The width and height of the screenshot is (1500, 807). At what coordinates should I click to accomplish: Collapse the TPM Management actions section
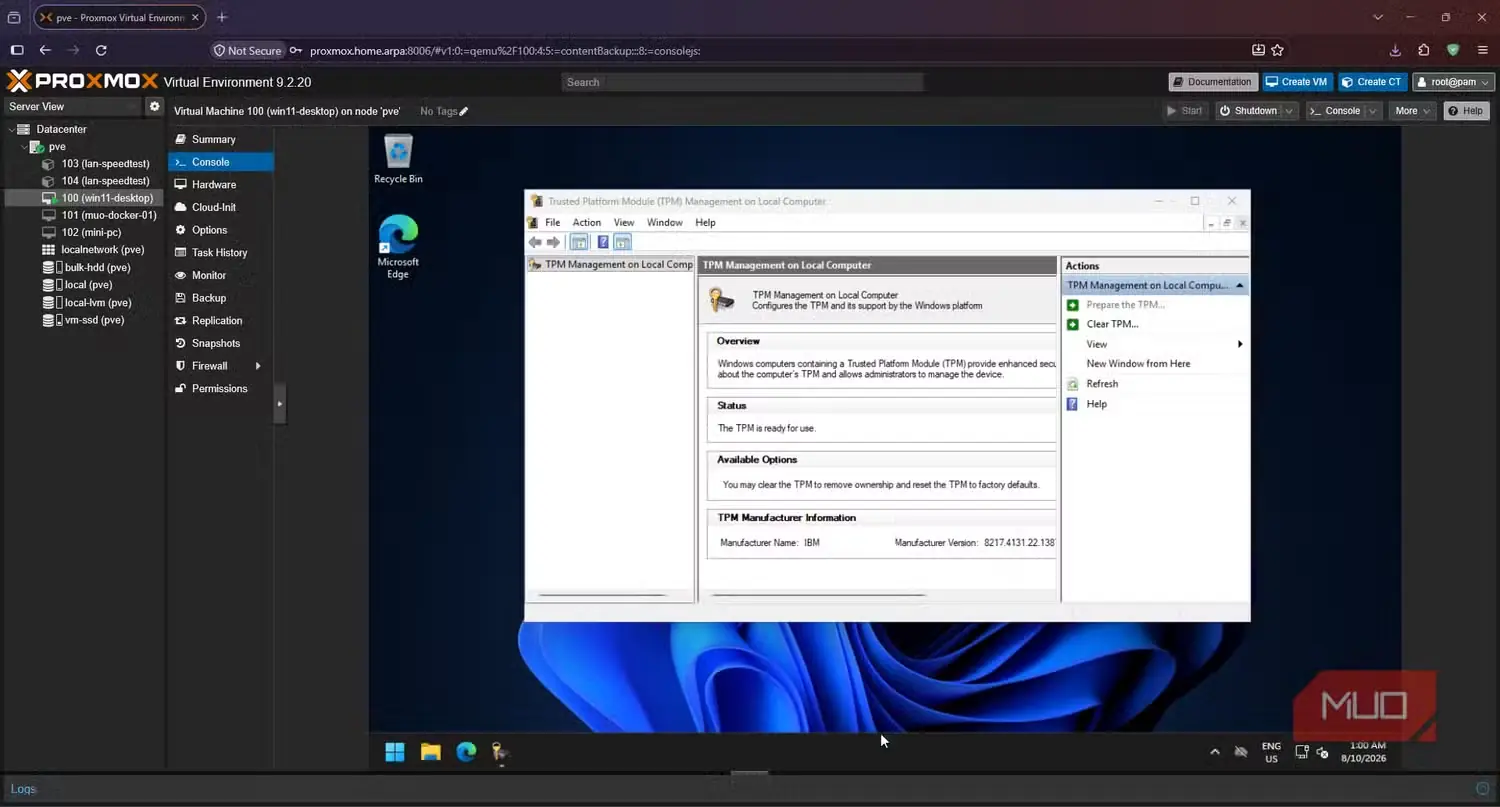[x=1240, y=286]
